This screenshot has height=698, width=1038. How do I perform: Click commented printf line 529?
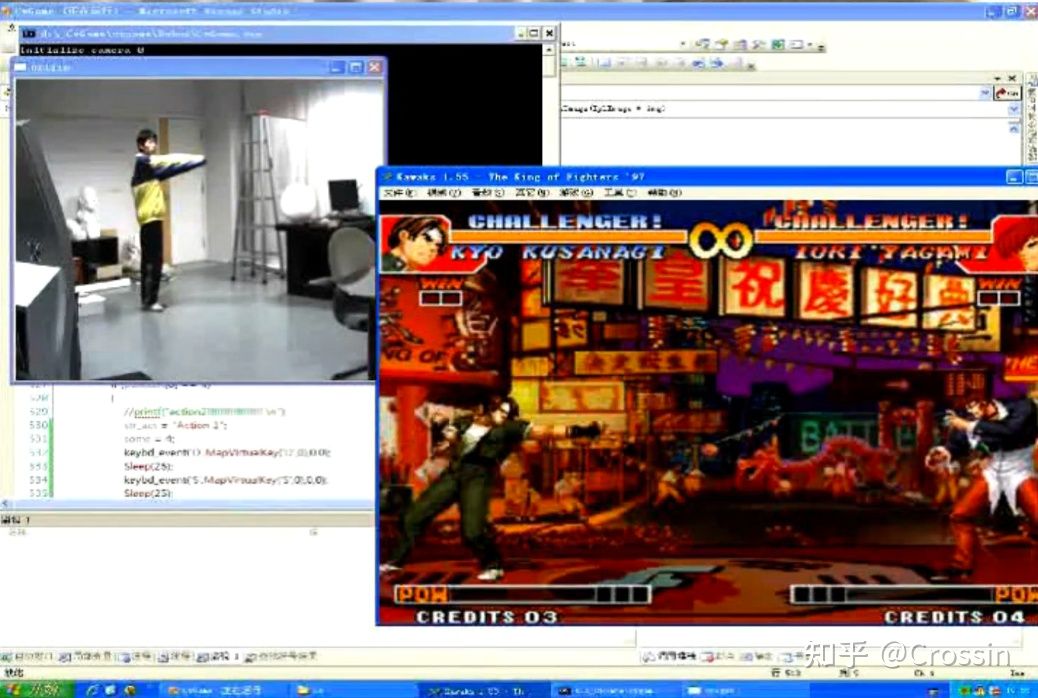[x=205, y=411]
